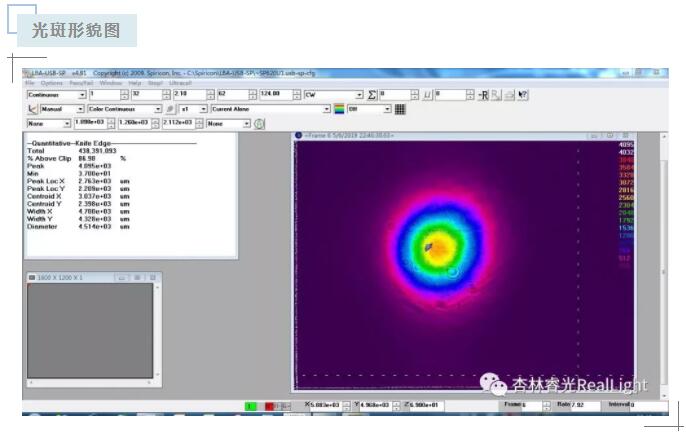Click the -R reference subtraction icon
686x439 pixels.
484,94
